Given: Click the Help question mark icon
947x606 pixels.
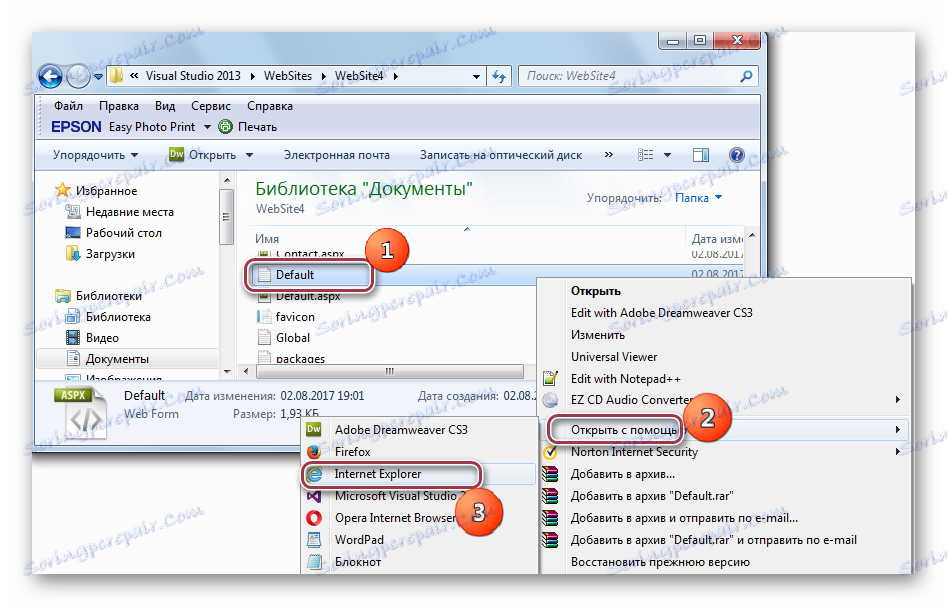Looking at the screenshot, I should (x=737, y=153).
